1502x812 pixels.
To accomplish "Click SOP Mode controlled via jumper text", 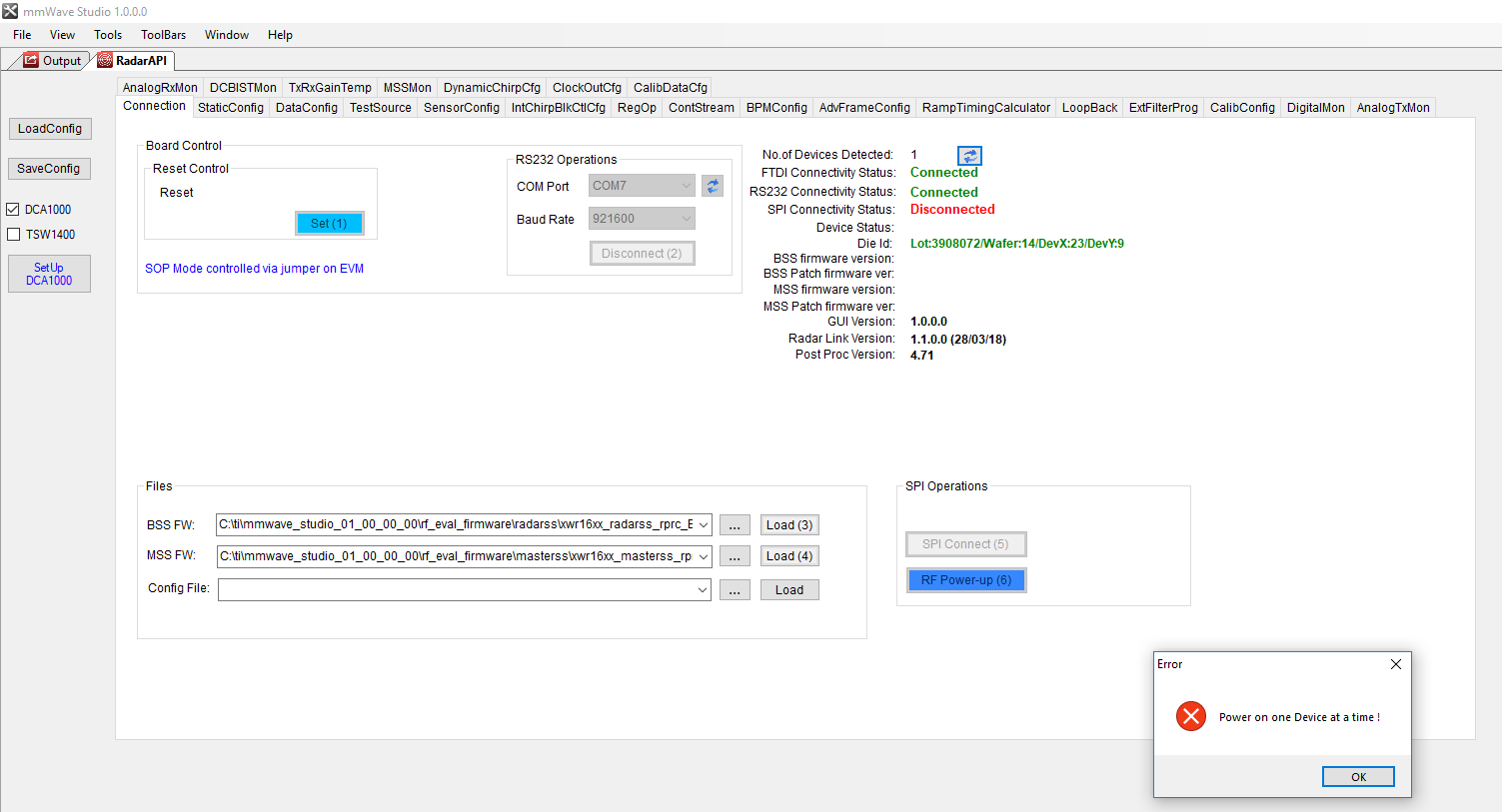I will (255, 269).
